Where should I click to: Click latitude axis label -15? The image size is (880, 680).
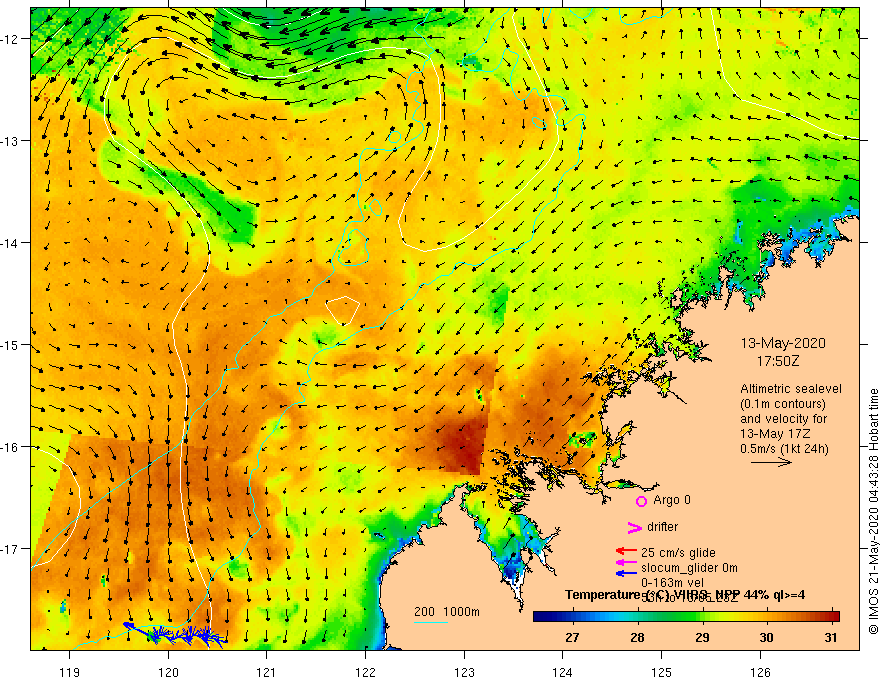point(10,344)
